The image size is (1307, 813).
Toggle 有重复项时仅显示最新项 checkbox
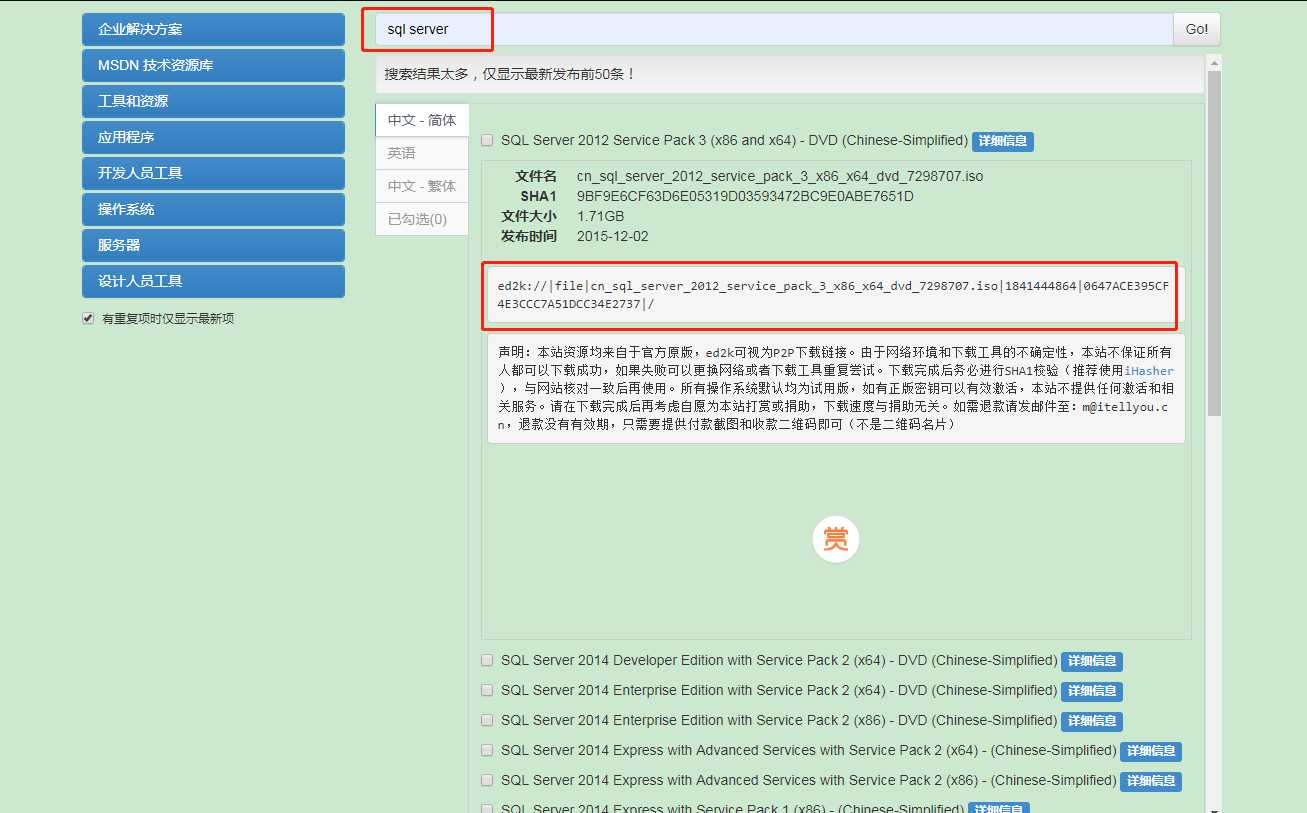tap(88, 318)
